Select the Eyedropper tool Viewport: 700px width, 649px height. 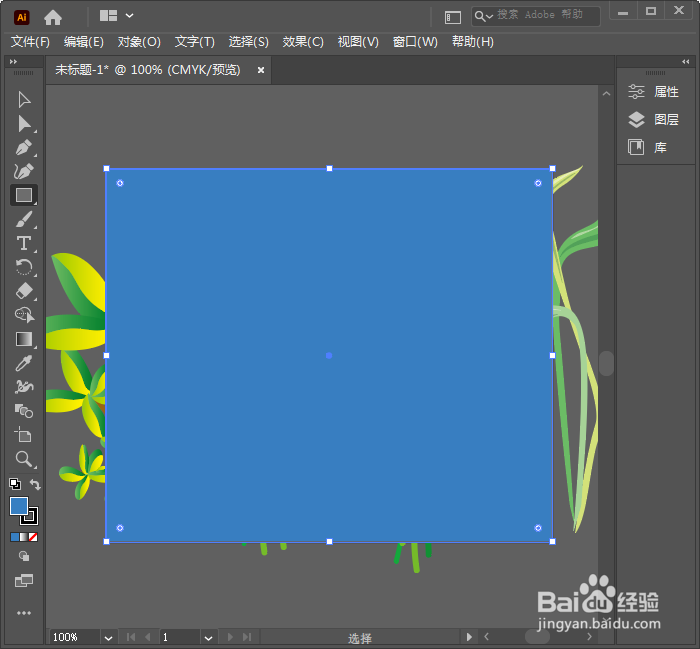tap(24, 363)
